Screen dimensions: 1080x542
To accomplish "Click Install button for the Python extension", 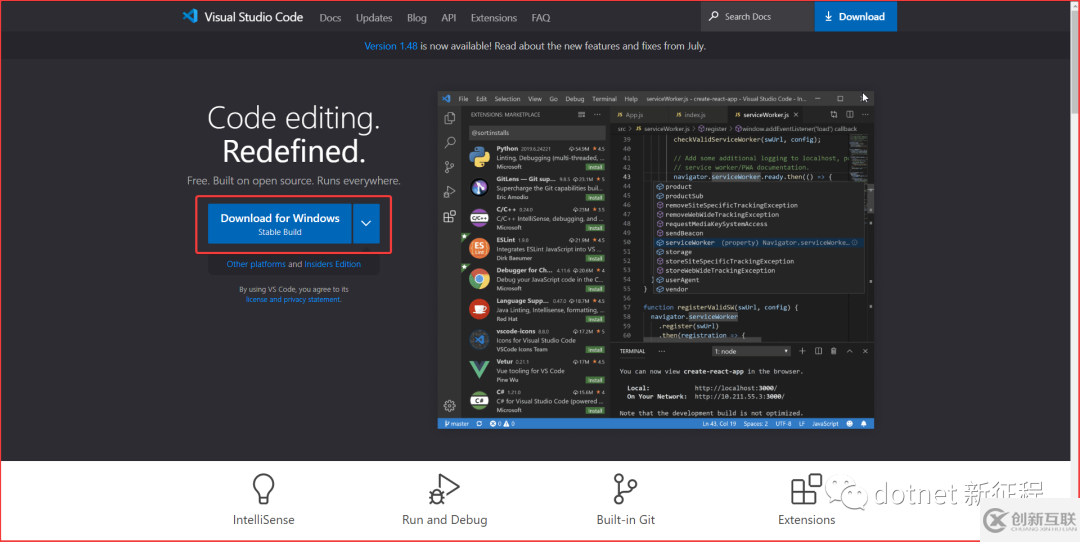I will click(595, 167).
